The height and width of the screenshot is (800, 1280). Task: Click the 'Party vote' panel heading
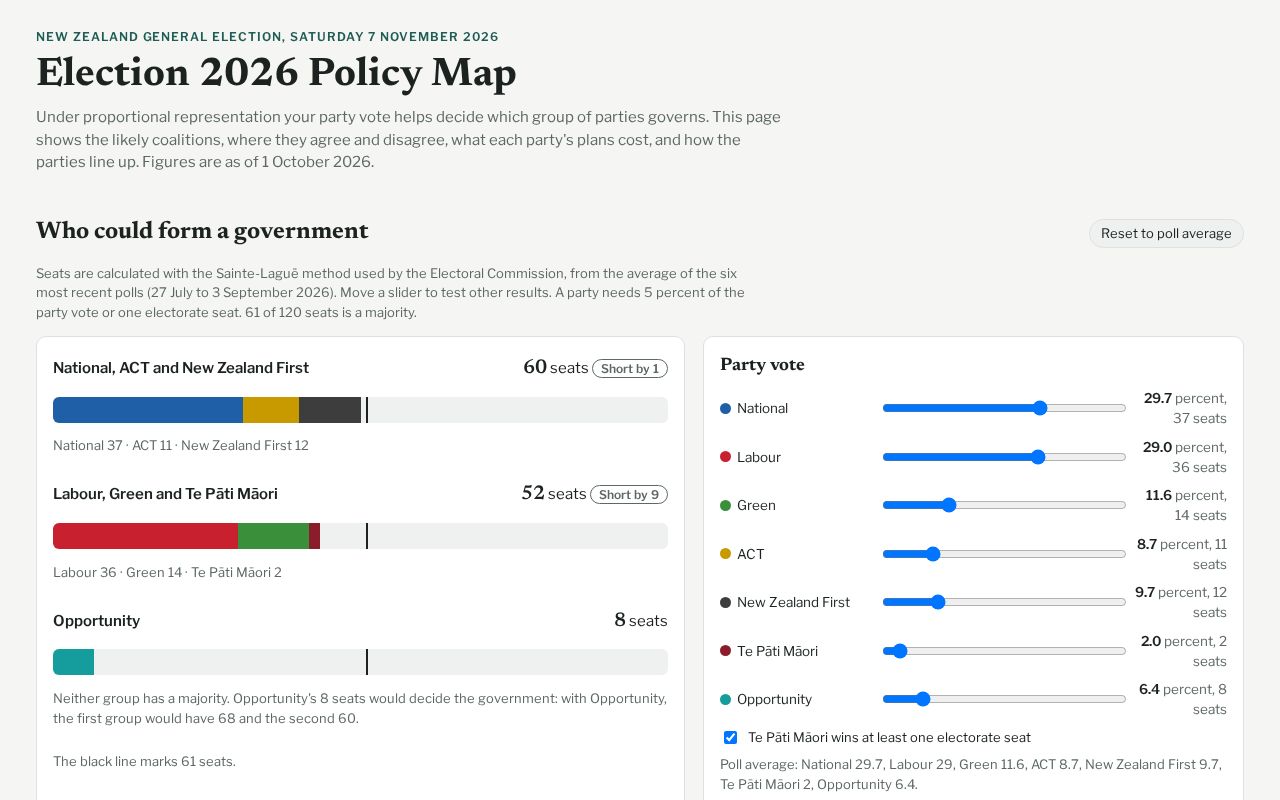pos(762,365)
